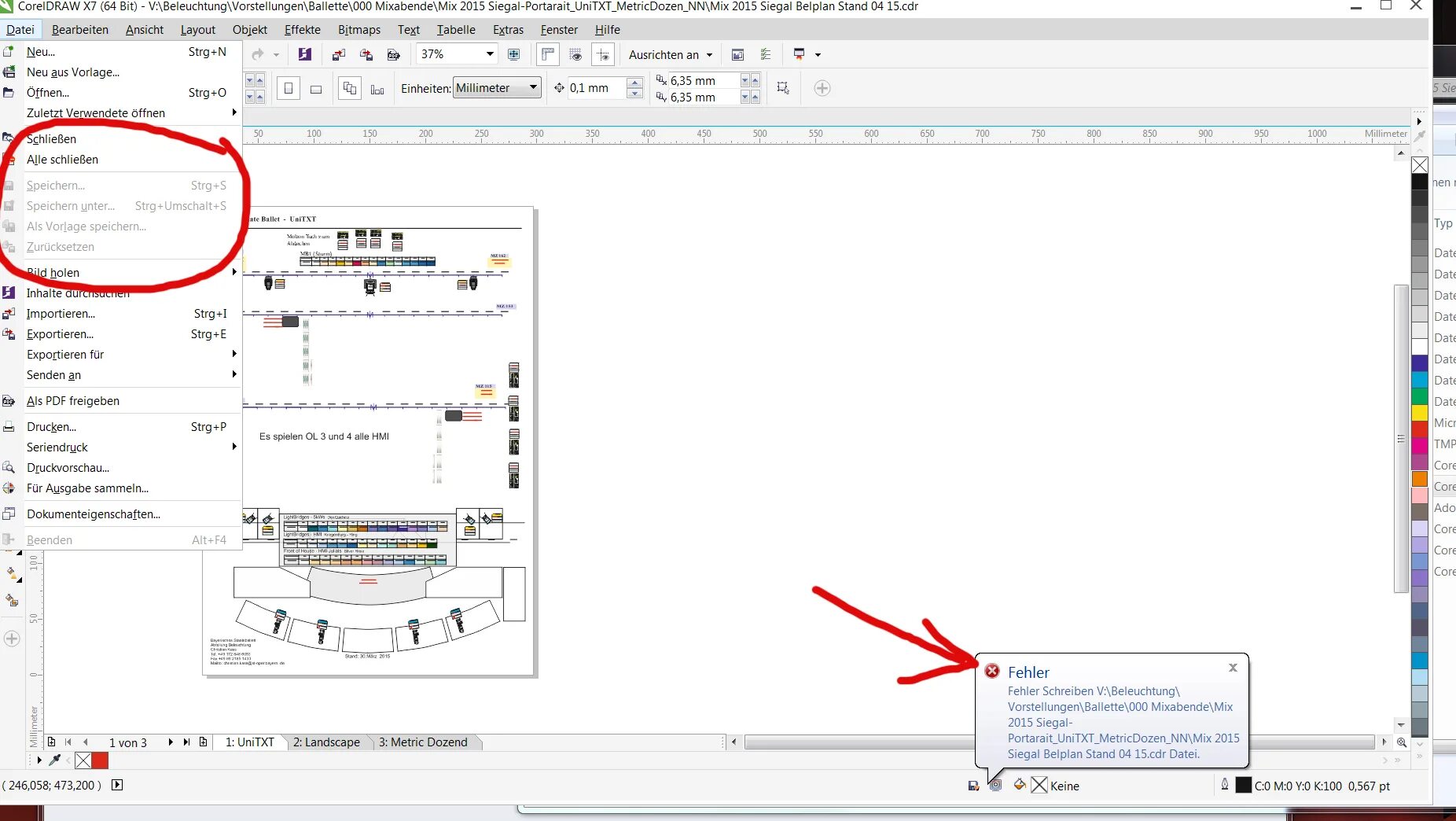Switch to the 2: Landscape page tab
The height and width of the screenshot is (821, 1456).
(x=327, y=742)
